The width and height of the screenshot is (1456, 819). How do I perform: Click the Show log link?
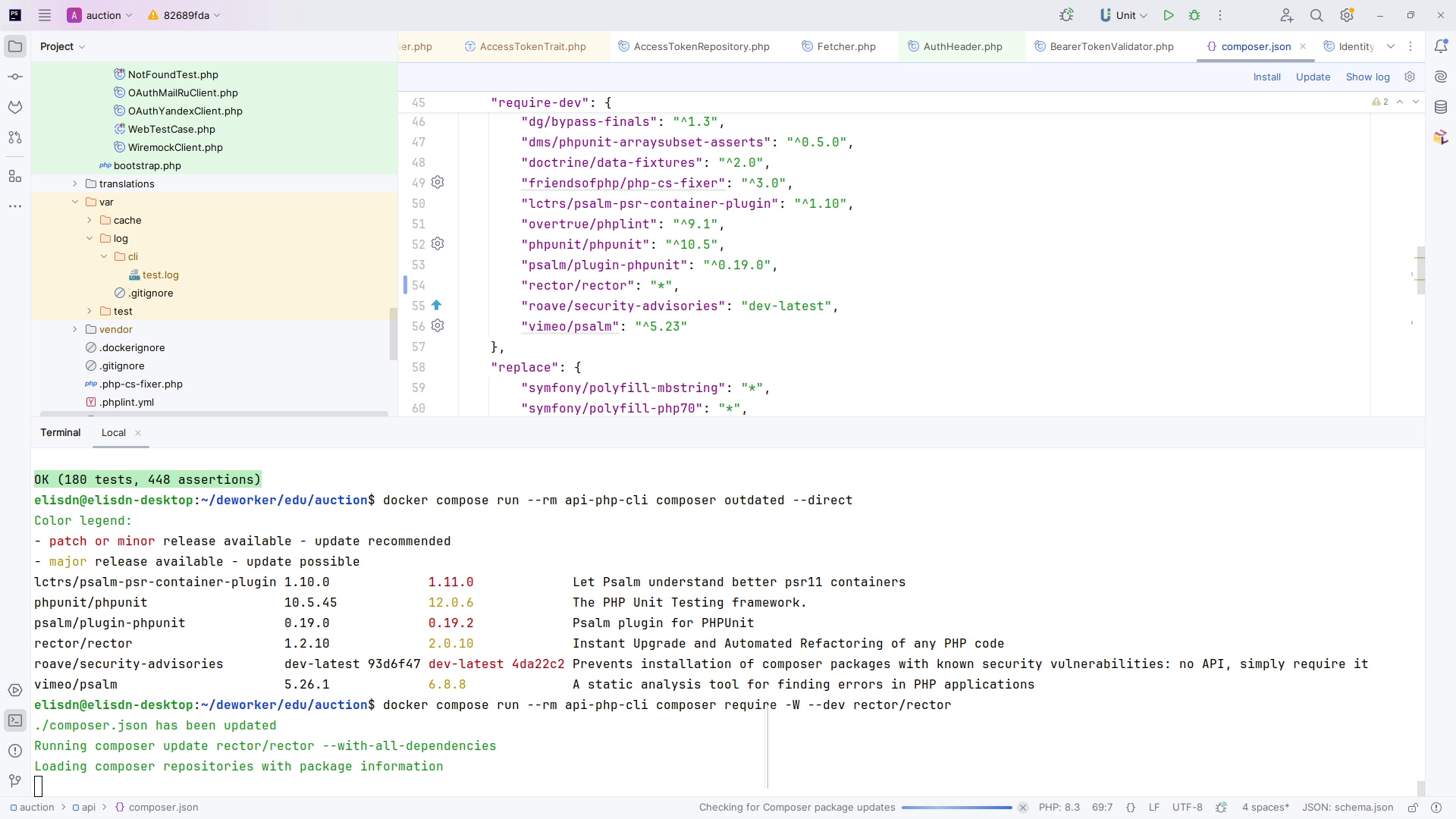click(x=1367, y=77)
